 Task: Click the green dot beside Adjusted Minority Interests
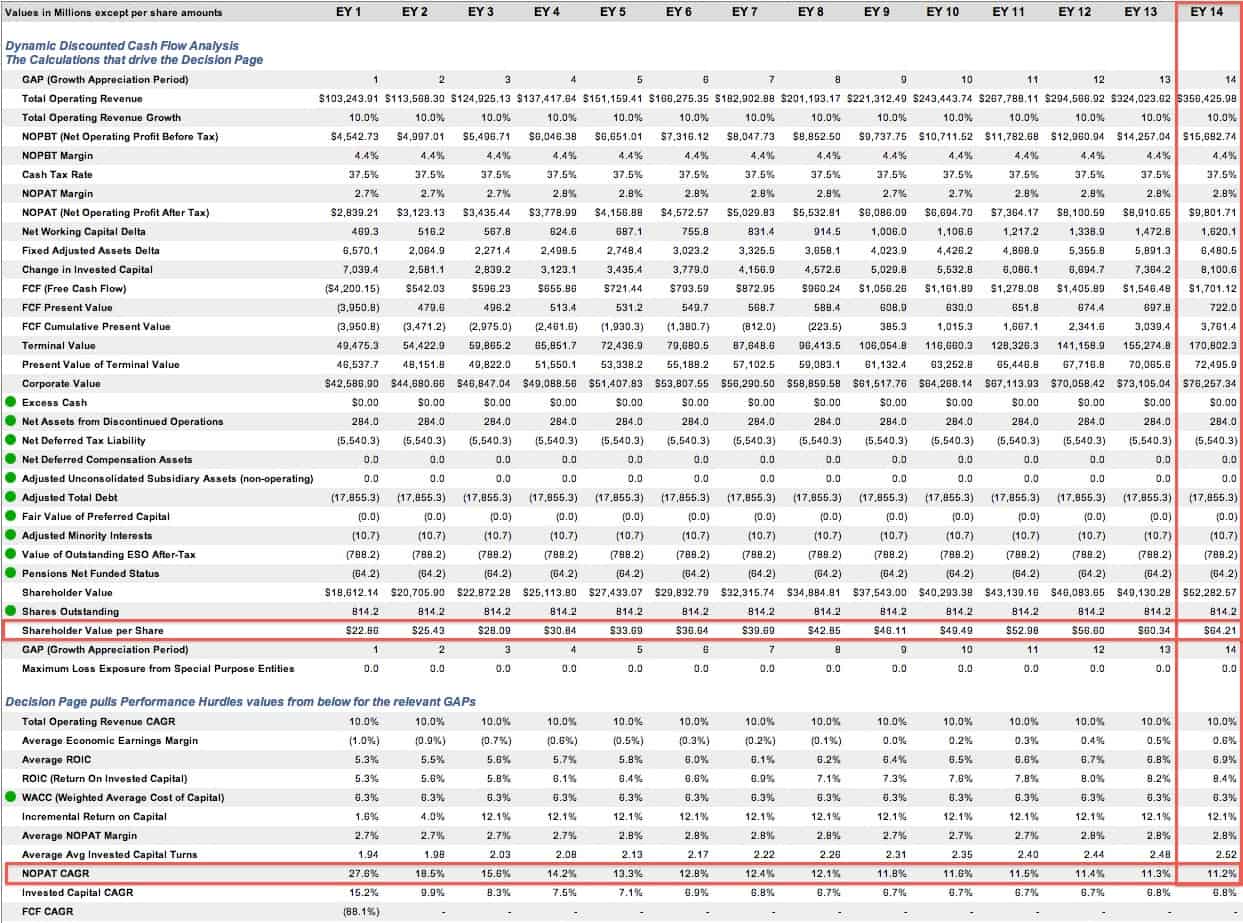pyautogui.click(x=10, y=535)
